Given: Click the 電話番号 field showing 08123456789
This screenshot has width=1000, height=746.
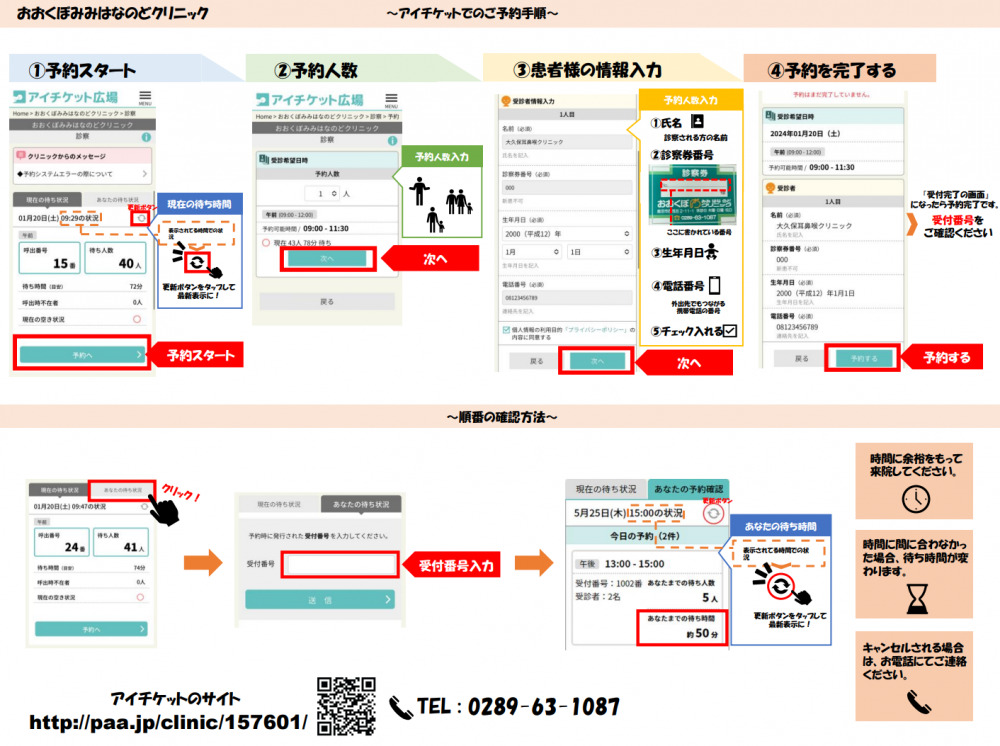Looking at the screenshot, I should [566, 298].
